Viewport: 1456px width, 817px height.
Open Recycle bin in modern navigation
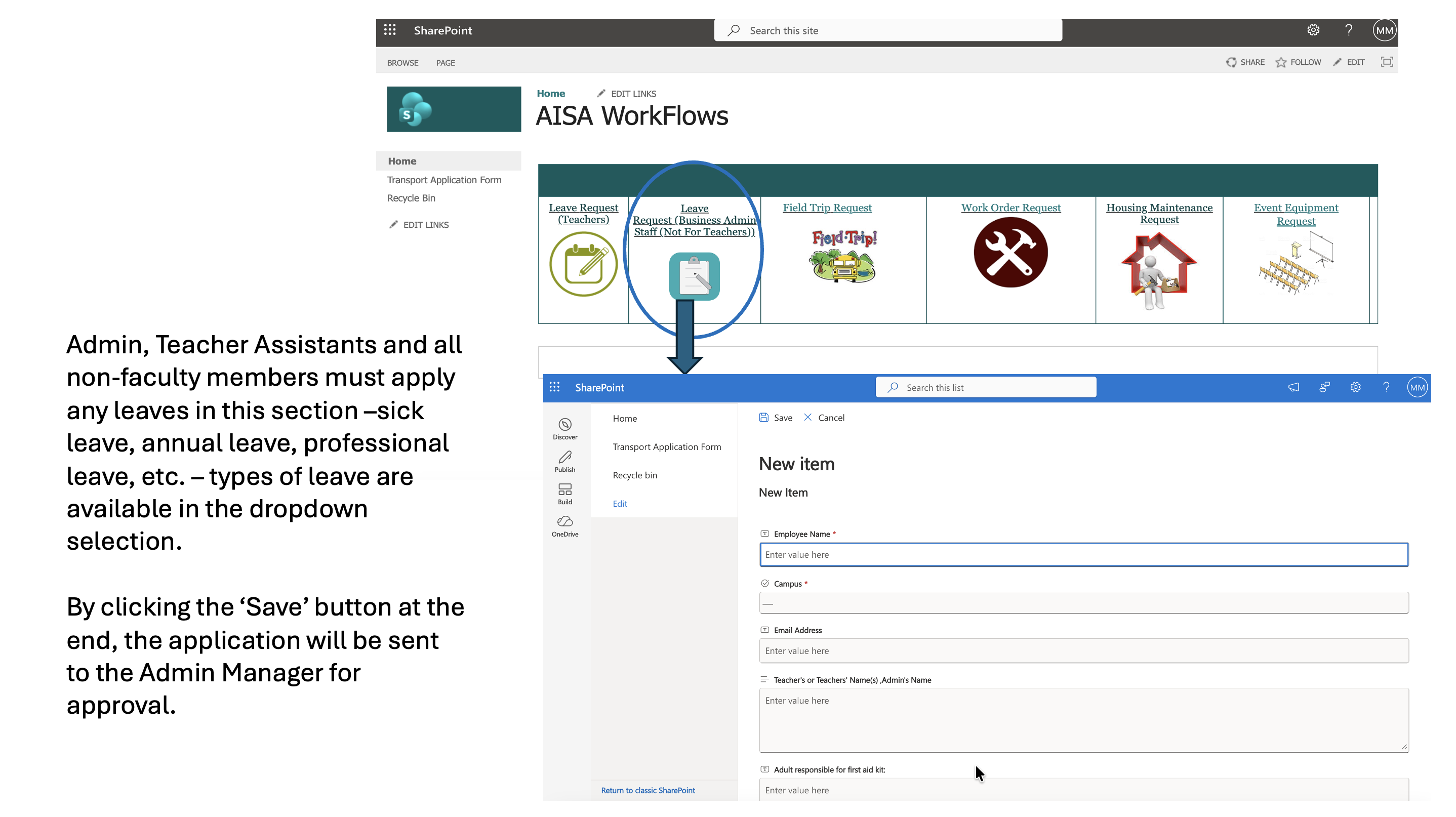[x=634, y=475]
